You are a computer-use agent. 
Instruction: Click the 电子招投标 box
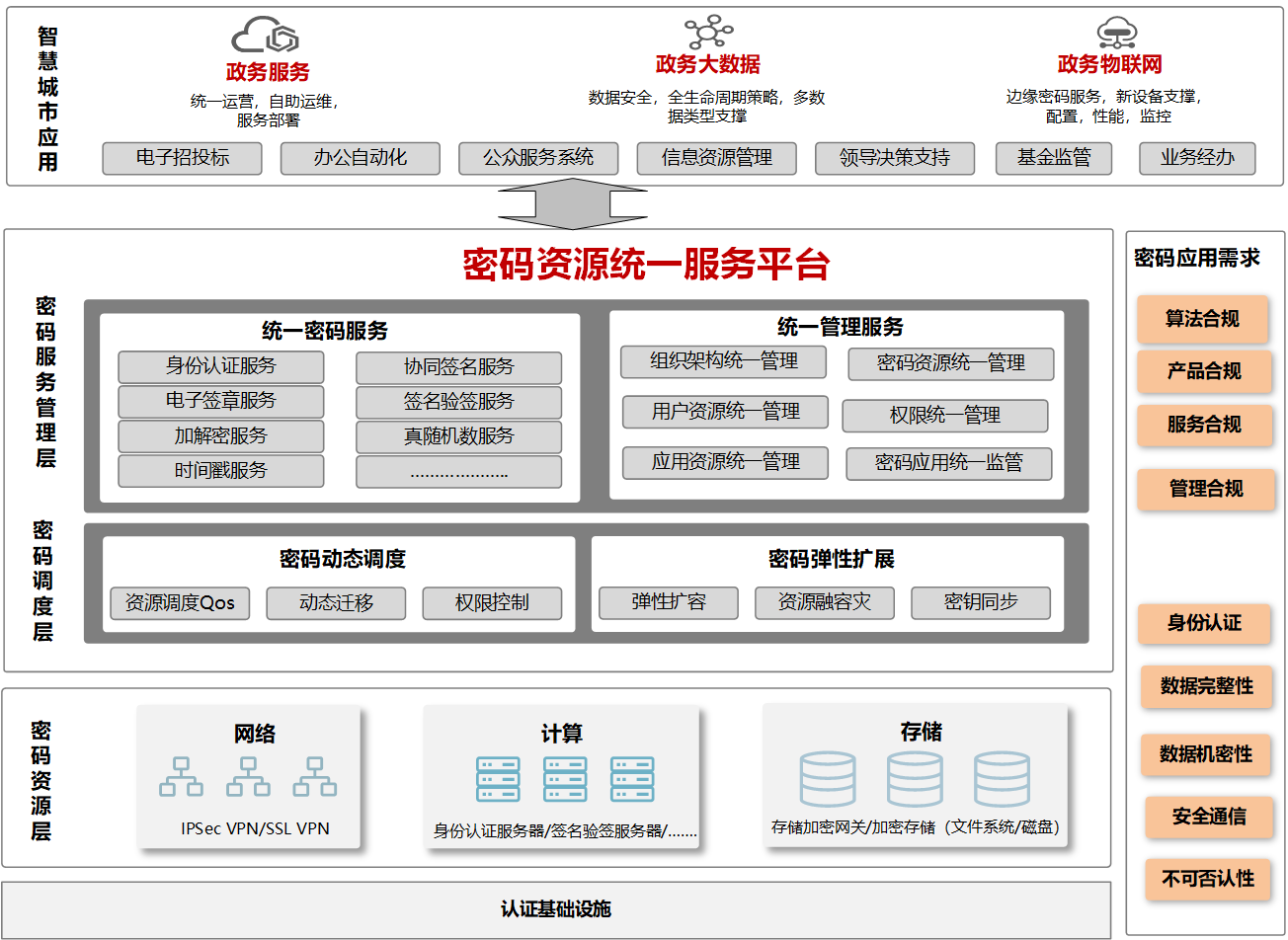183,158
